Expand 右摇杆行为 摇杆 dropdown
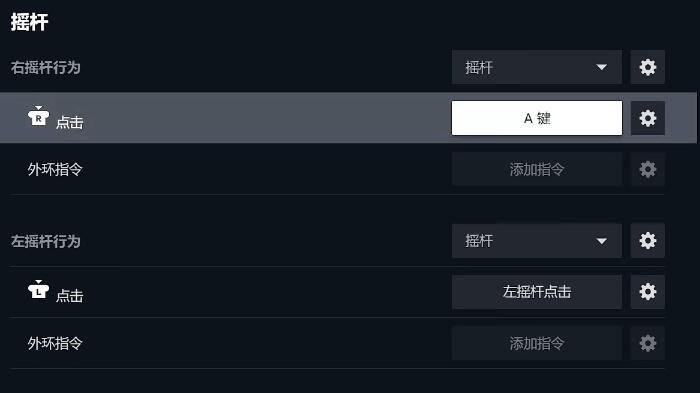 pyautogui.click(x=537, y=67)
